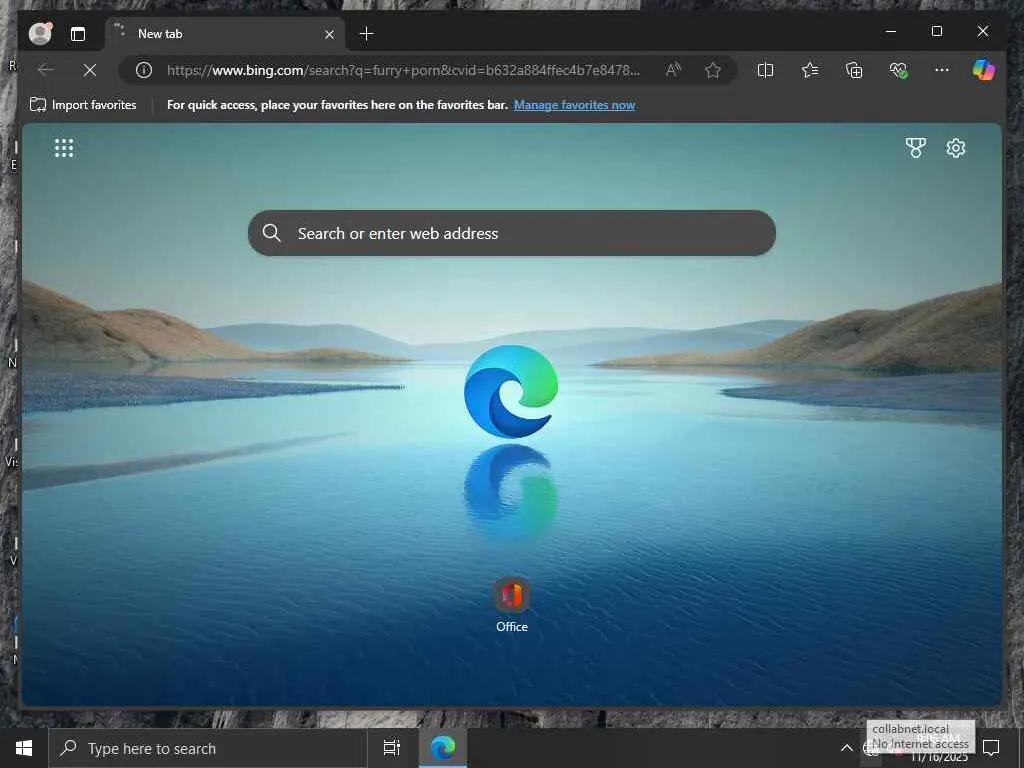
Task: Click the Search or enter web address box
Action: click(x=512, y=233)
